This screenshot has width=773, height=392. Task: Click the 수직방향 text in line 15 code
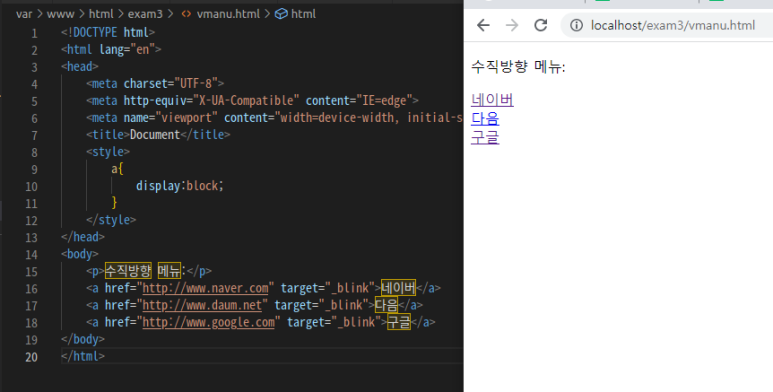click(x=128, y=271)
